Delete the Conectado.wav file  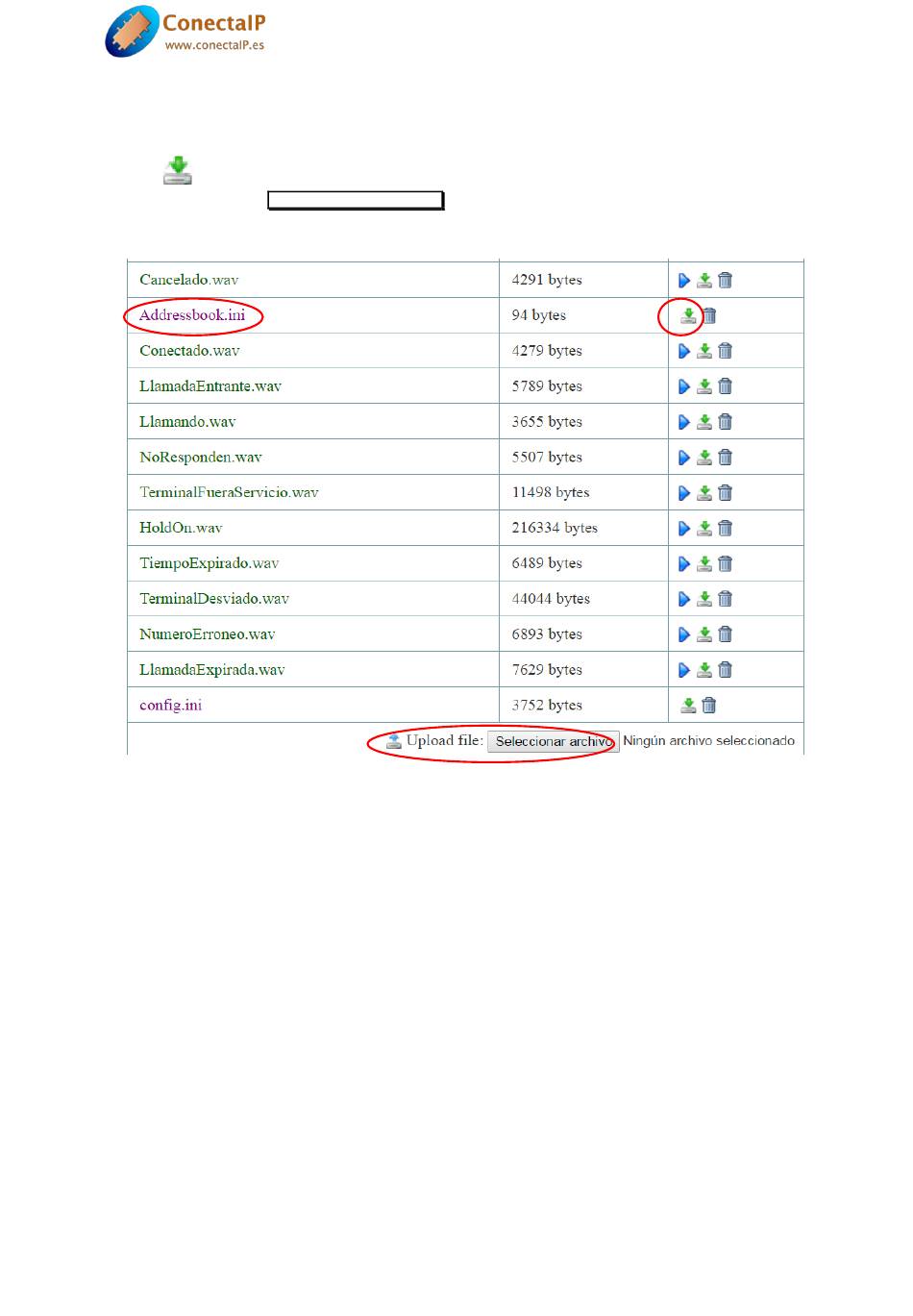point(726,351)
